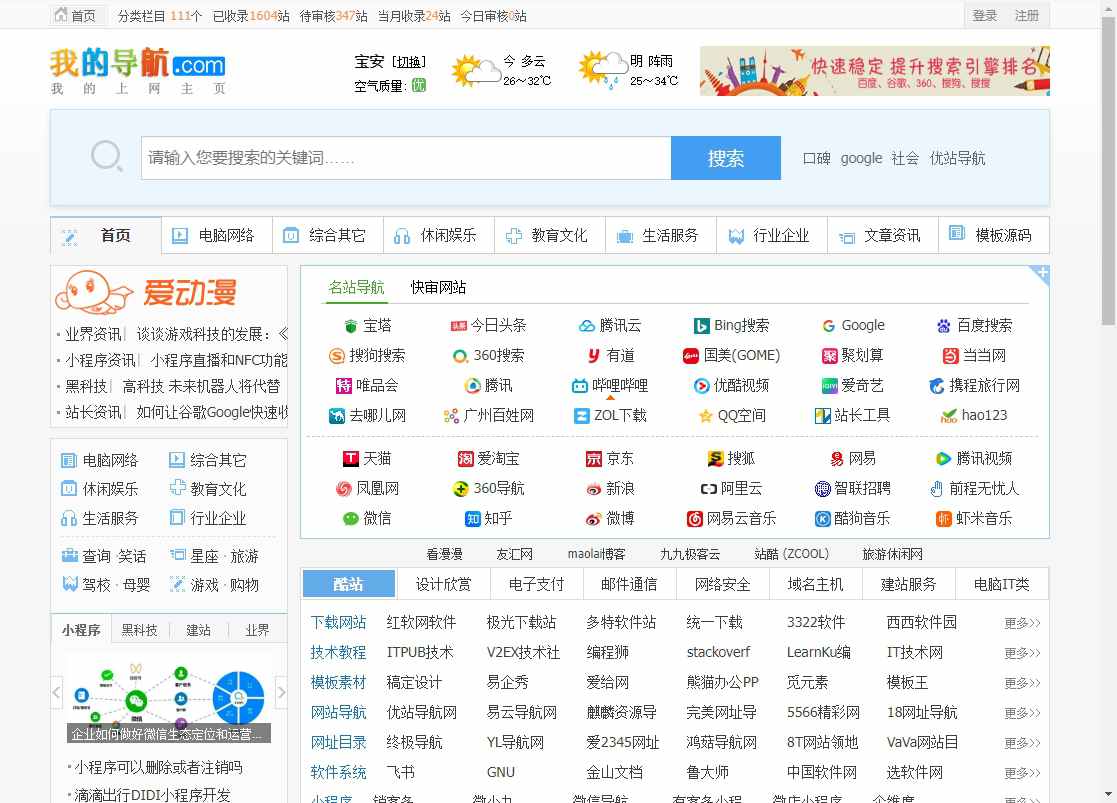Click the blue 搜索 button
The width and height of the screenshot is (1117, 803).
tap(725, 157)
